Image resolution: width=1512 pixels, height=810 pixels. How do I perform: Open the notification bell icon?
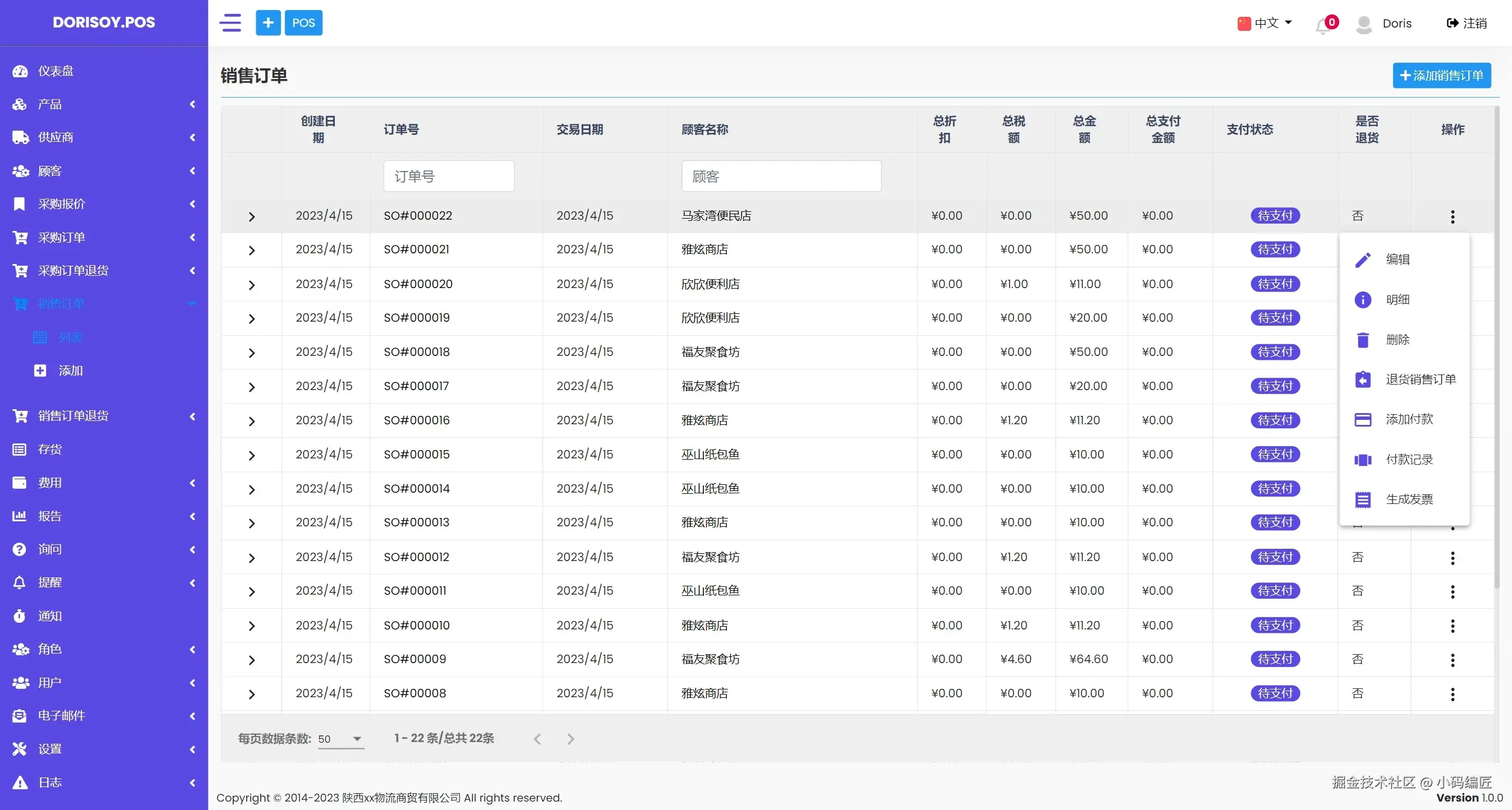coord(1323,25)
